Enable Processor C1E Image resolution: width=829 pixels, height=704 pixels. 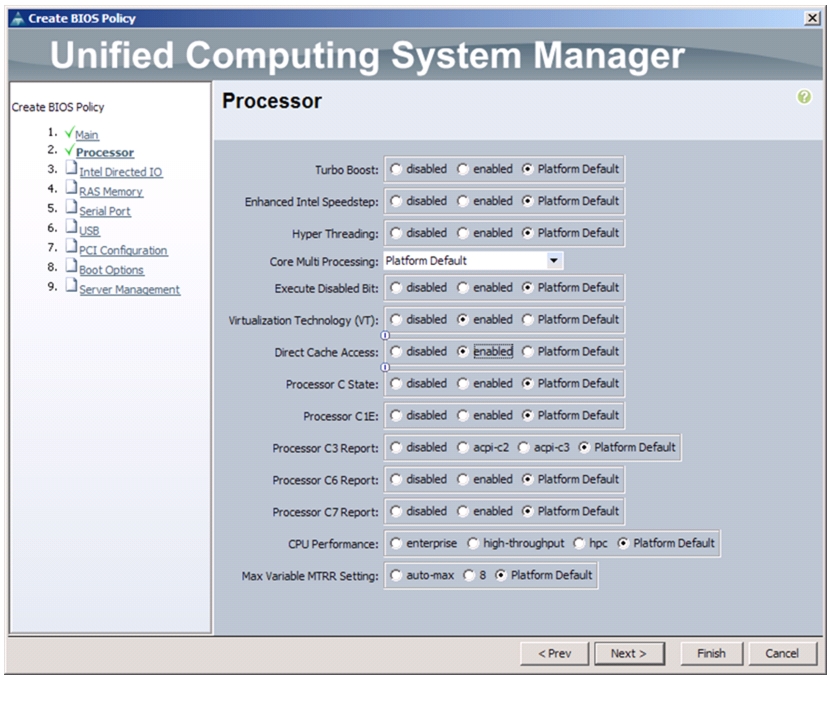coord(463,415)
